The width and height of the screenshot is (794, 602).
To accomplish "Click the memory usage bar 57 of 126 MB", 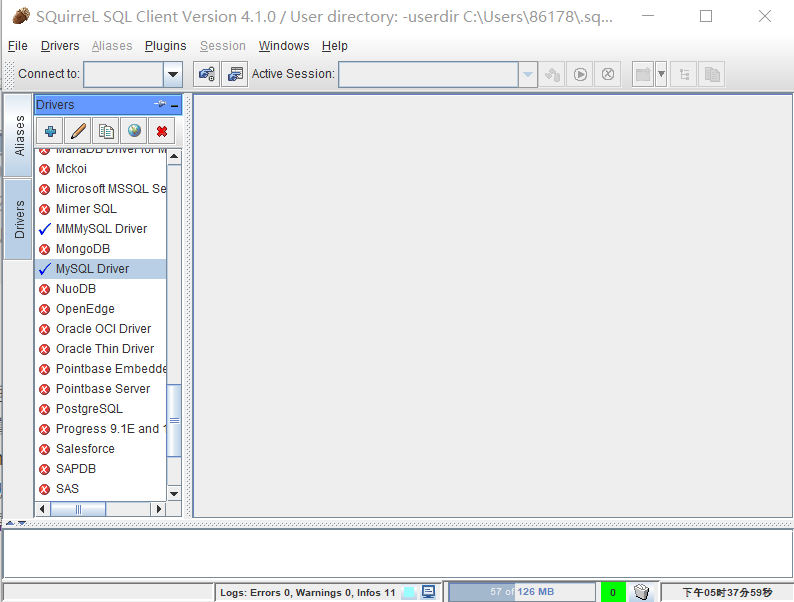I will (x=522, y=592).
